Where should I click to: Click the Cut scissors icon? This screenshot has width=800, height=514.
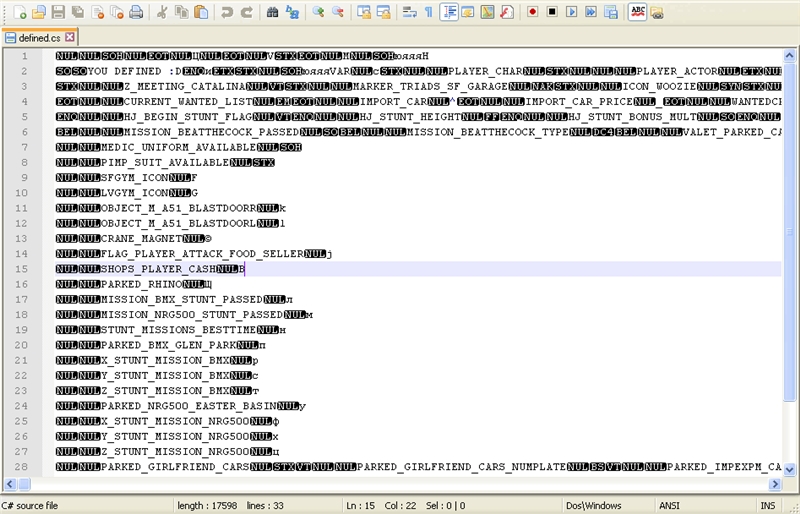(x=162, y=12)
